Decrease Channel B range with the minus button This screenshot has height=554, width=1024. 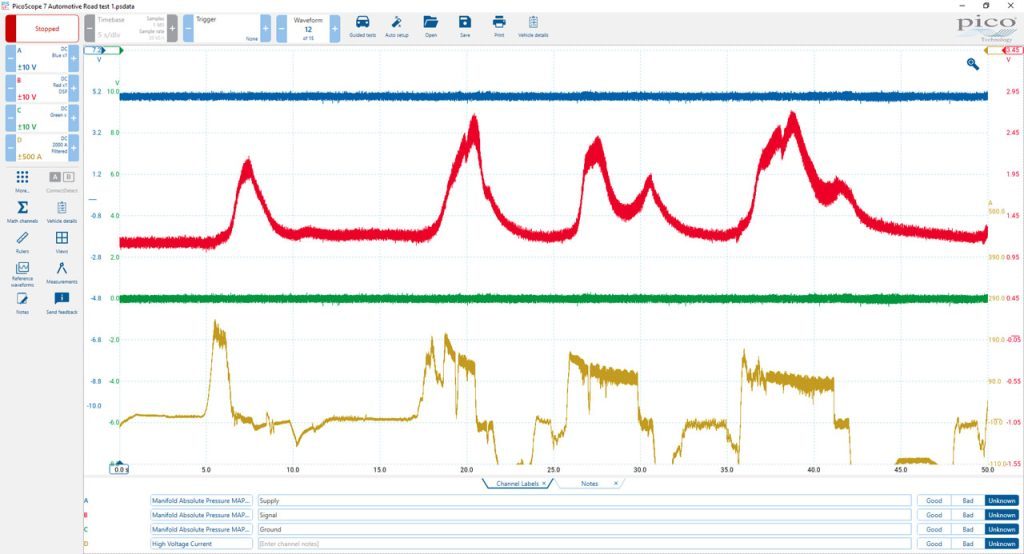coord(10,89)
